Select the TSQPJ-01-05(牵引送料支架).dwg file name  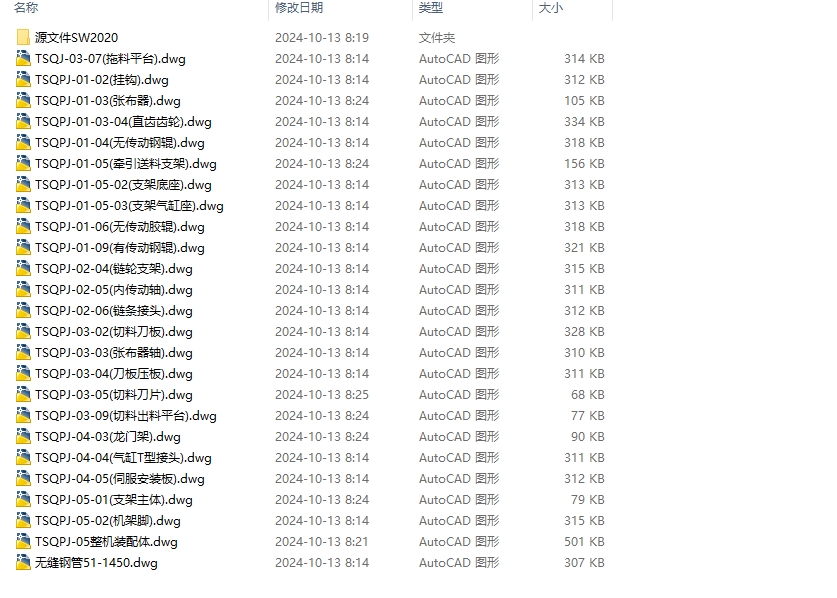pyautogui.click(x=126, y=163)
